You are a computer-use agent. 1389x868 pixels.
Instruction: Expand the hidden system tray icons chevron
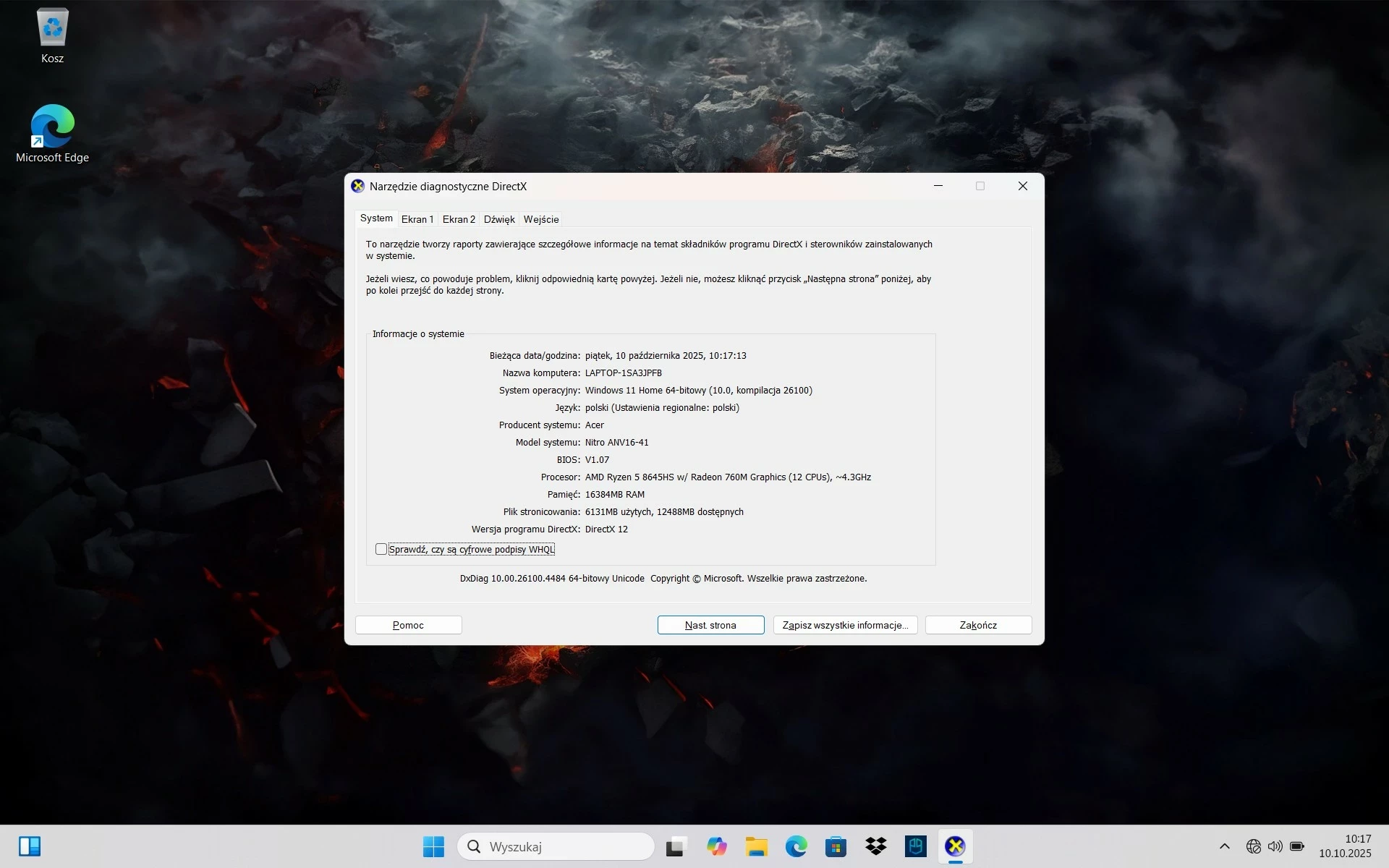[x=1224, y=846]
